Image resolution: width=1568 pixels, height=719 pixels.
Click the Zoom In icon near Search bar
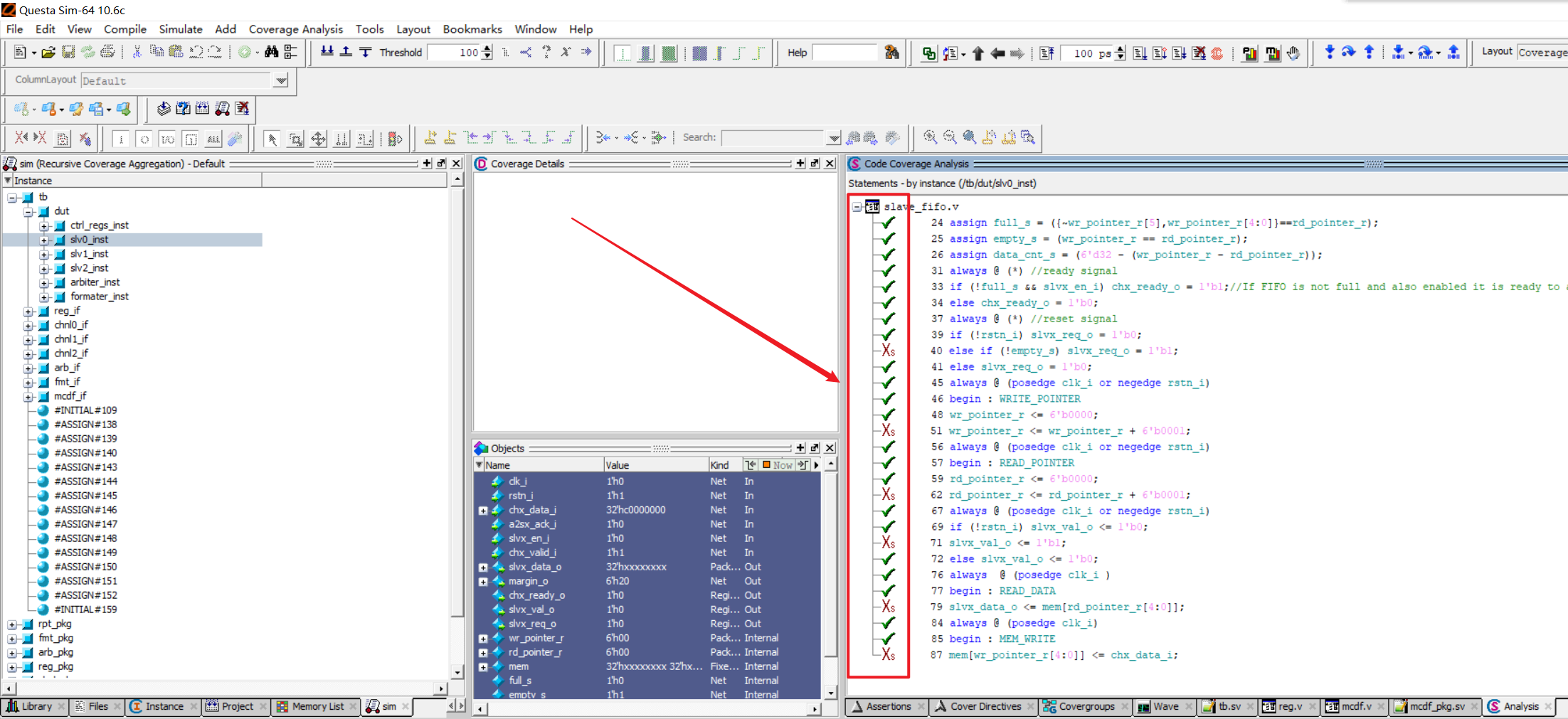tap(929, 137)
